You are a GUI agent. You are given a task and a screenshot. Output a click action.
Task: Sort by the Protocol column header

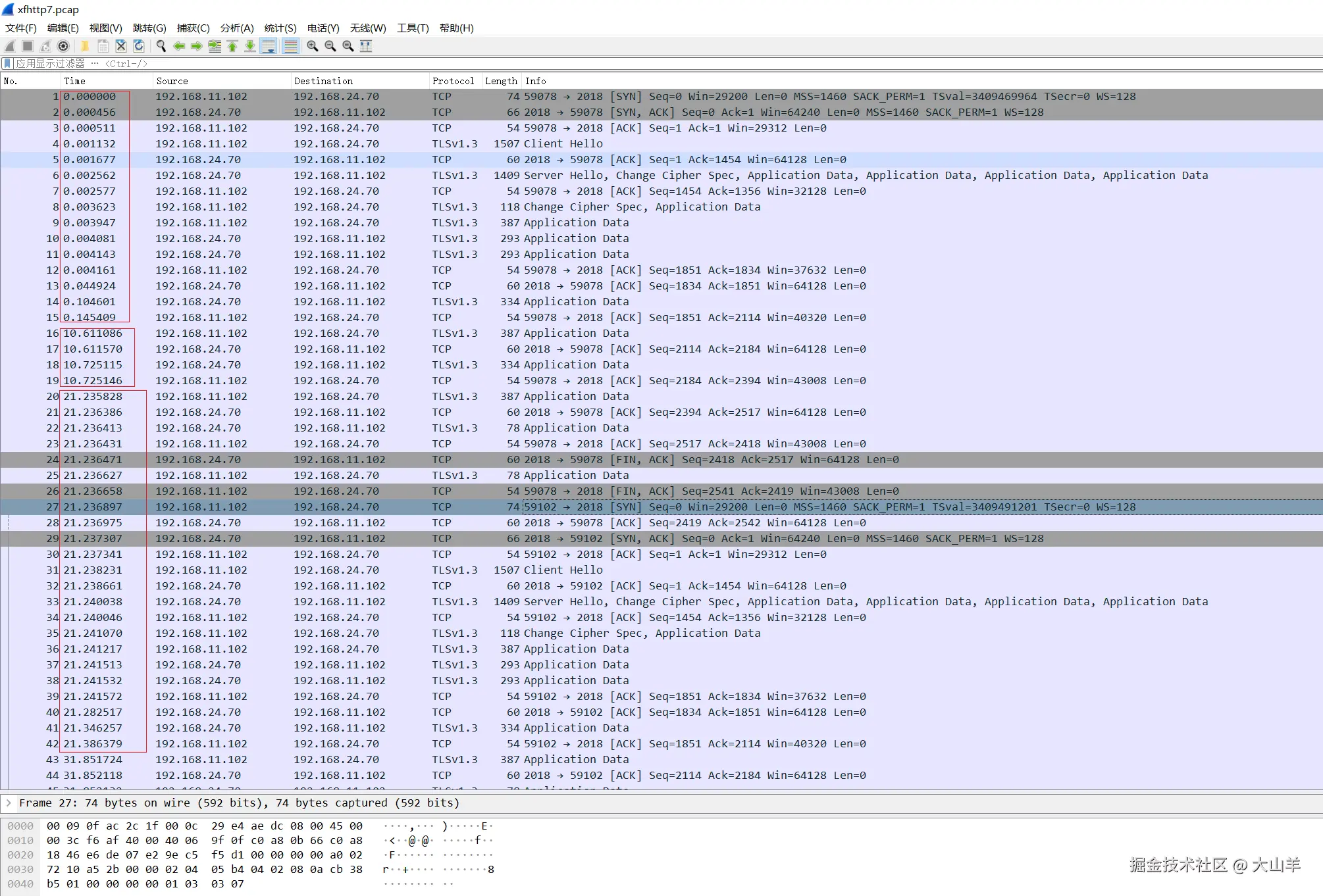[x=453, y=81]
